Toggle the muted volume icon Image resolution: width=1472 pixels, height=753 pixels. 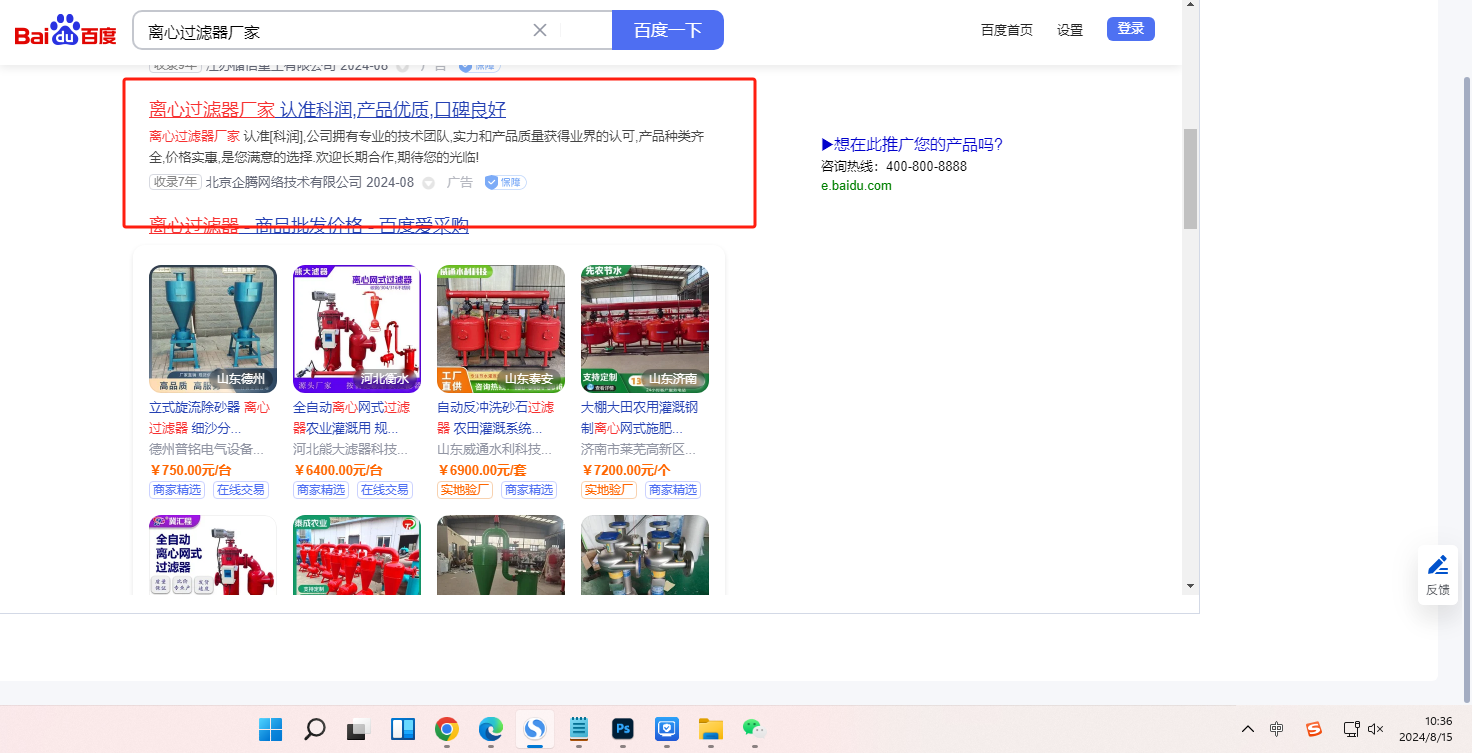click(x=1375, y=729)
